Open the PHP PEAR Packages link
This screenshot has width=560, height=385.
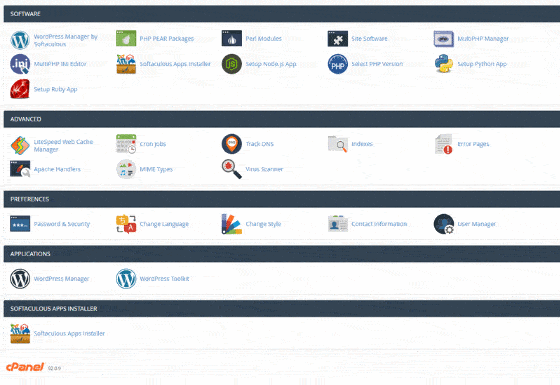tap(167, 39)
